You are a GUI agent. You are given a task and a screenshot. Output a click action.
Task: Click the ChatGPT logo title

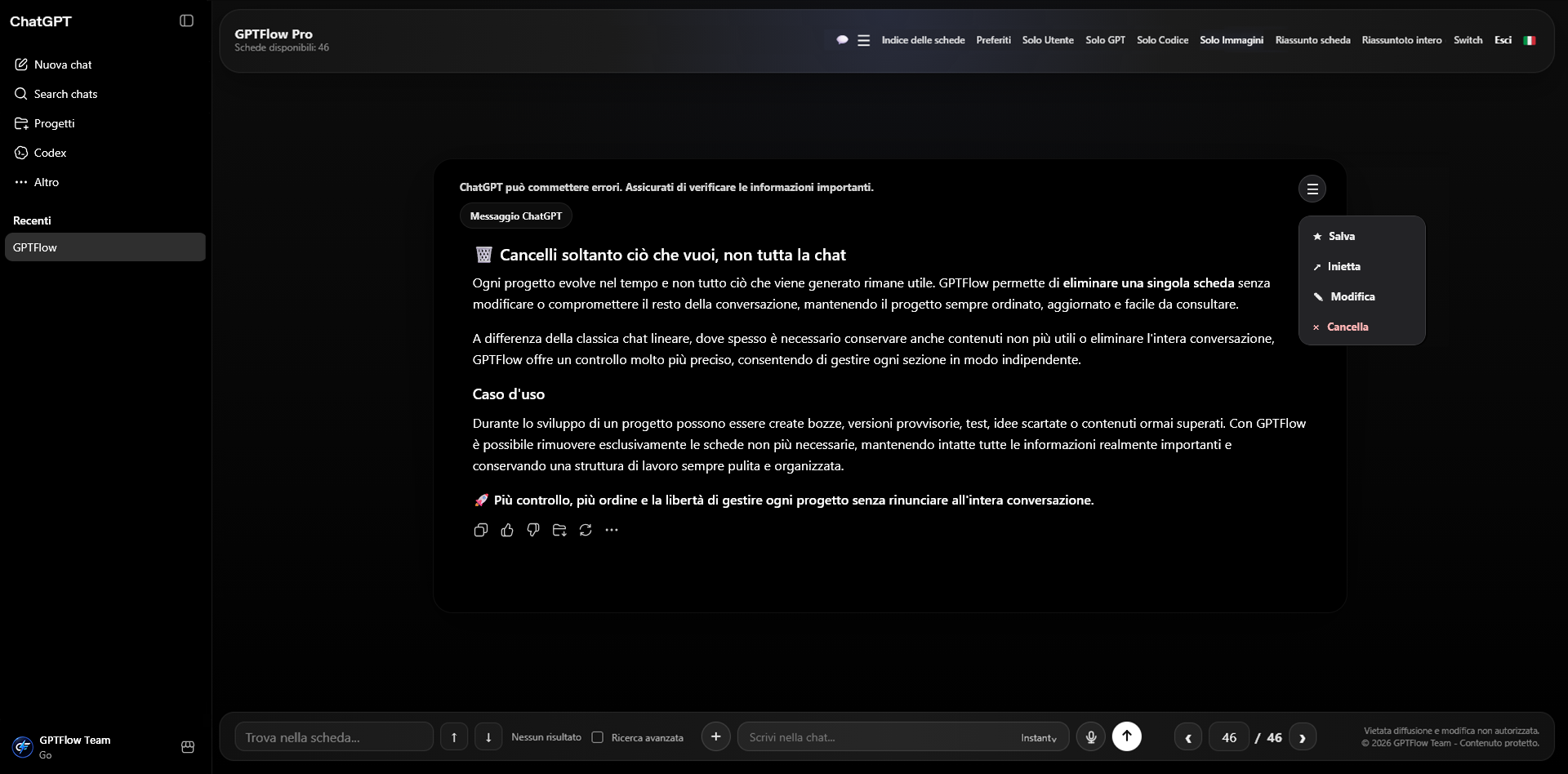[x=41, y=21]
